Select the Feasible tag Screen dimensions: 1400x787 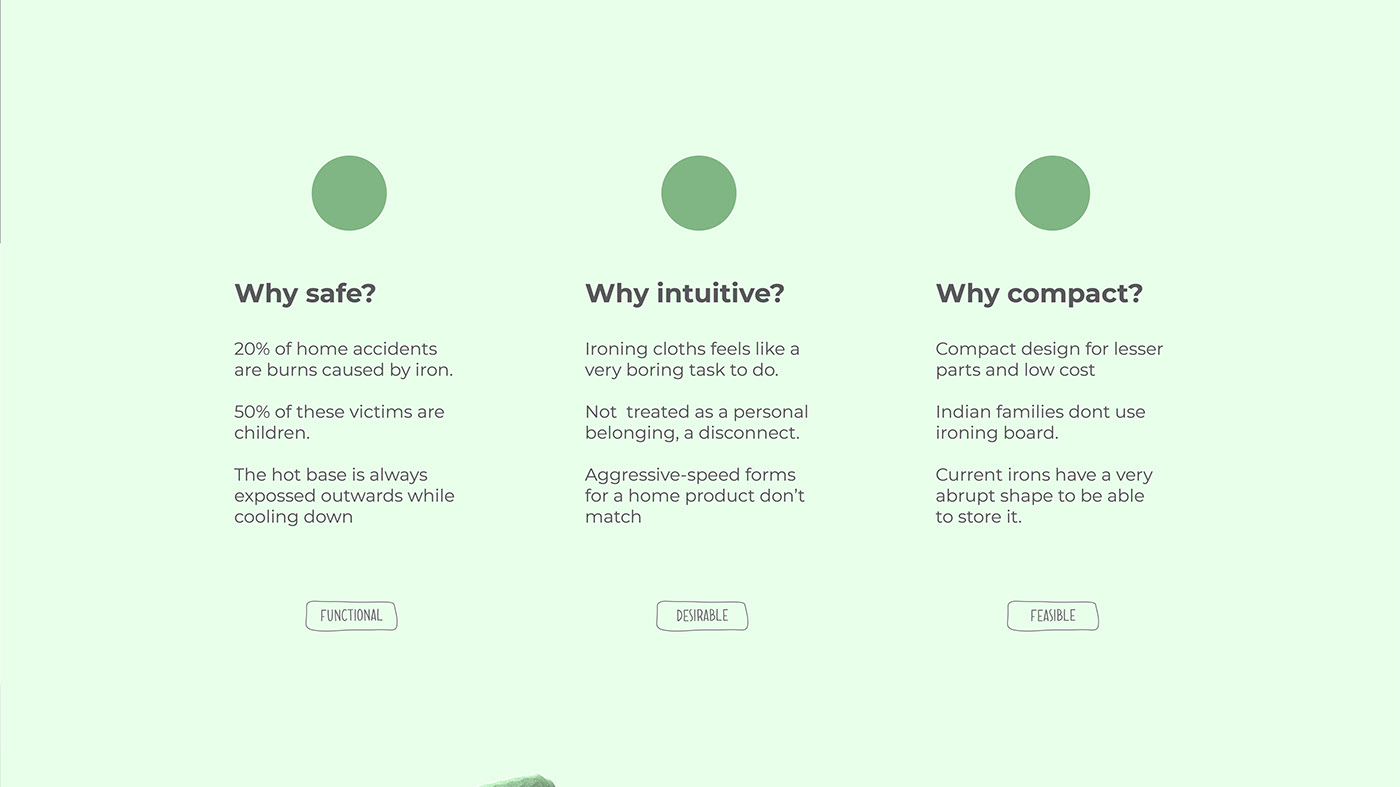(x=1052, y=616)
